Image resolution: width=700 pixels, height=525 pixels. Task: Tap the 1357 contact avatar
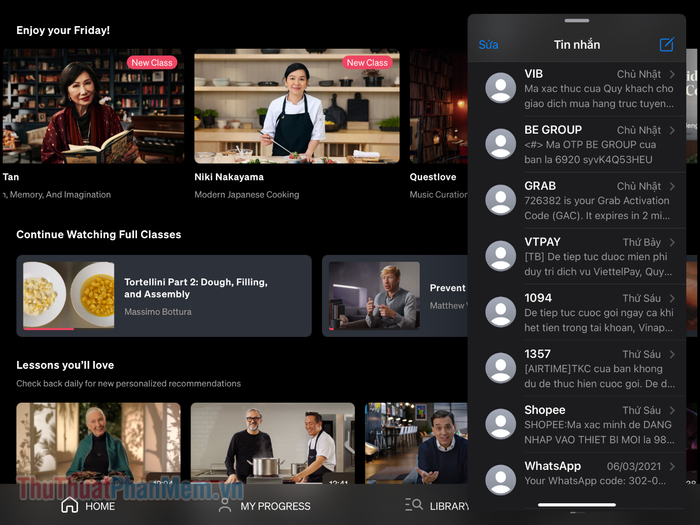pyautogui.click(x=500, y=368)
